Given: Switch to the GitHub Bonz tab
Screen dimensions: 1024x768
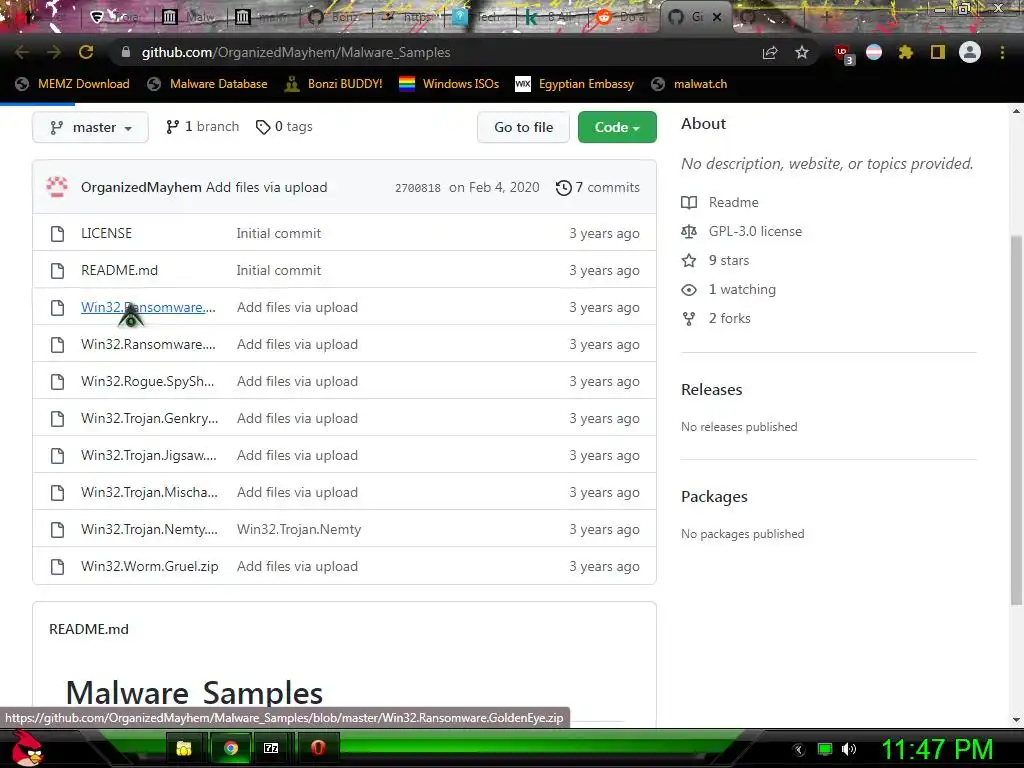Looking at the screenshot, I should coord(334,17).
